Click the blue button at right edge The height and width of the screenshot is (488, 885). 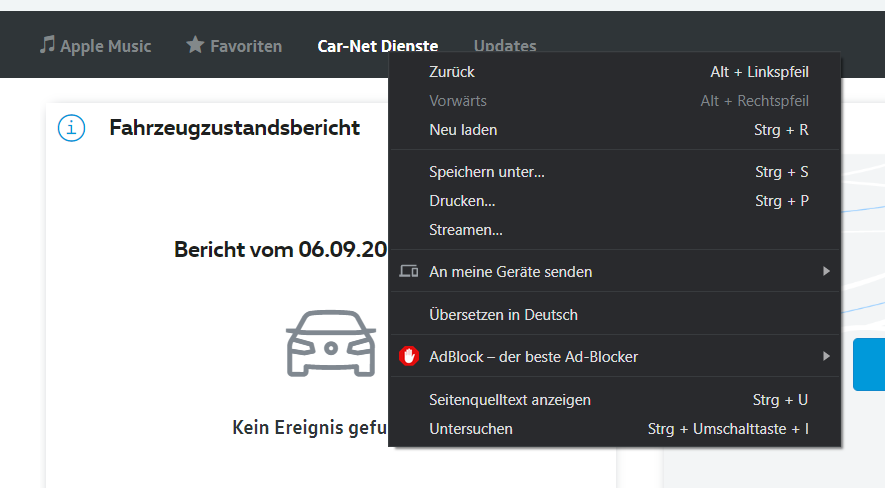(869, 364)
